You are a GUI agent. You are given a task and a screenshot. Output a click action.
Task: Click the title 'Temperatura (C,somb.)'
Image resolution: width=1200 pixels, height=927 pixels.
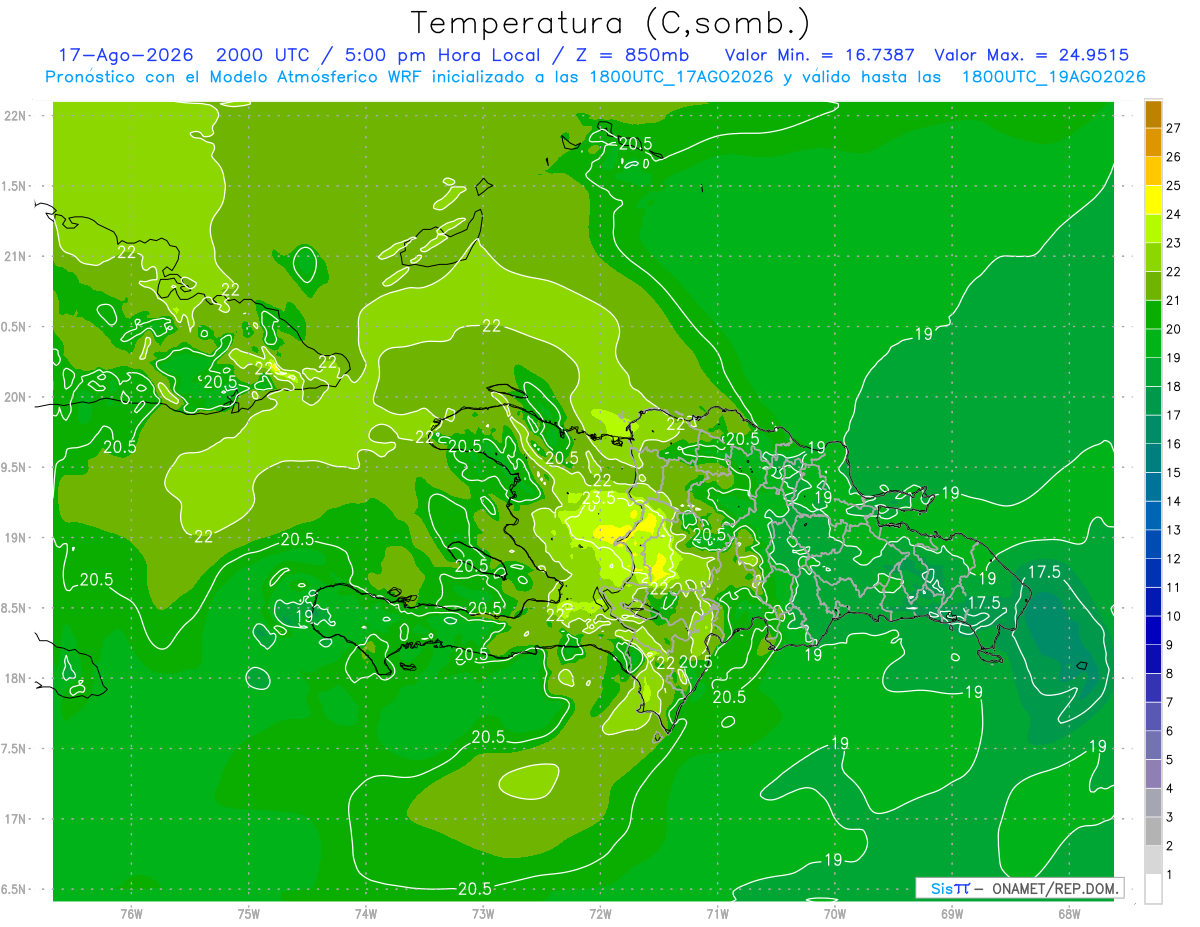click(x=610, y=22)
